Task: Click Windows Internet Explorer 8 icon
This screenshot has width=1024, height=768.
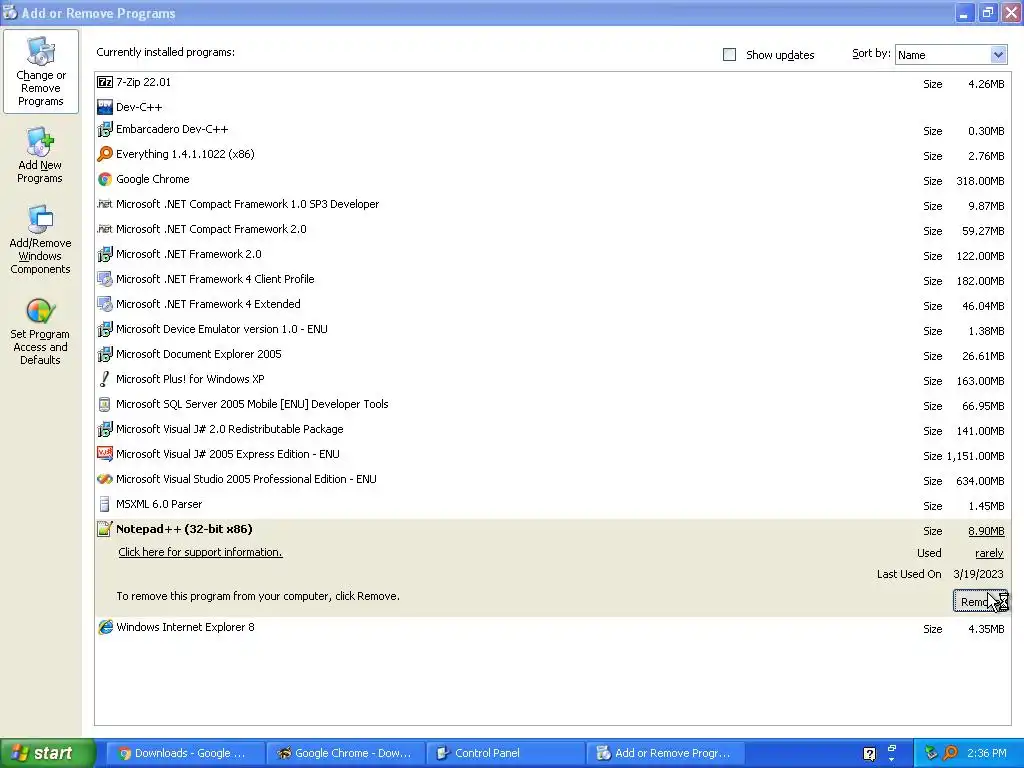Action: click(104, 627)
